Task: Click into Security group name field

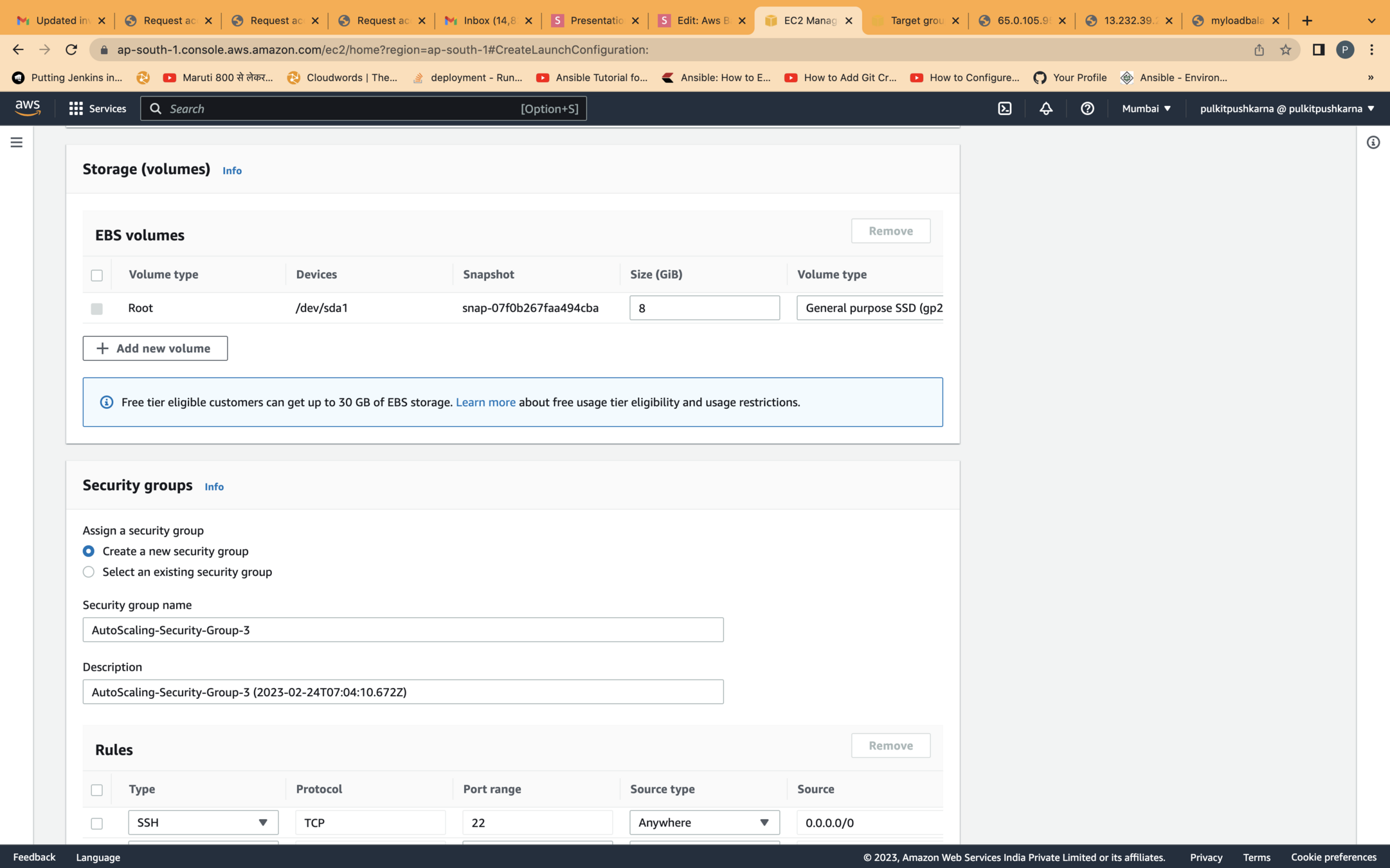Action: 402,630
